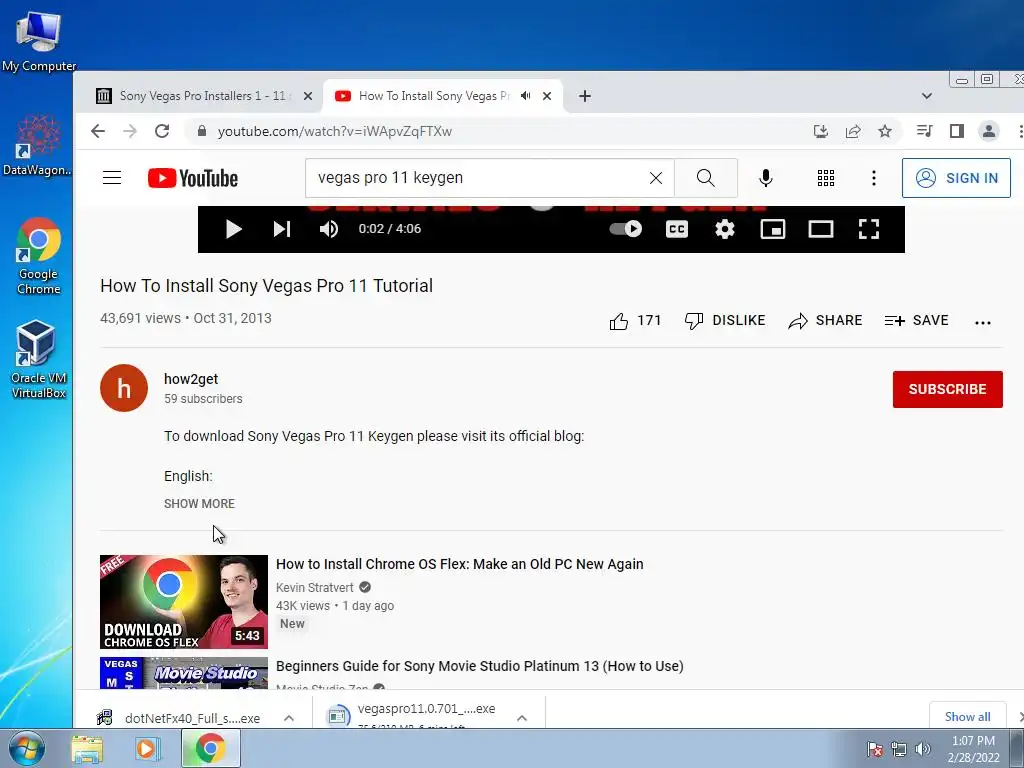Search with your voice microphone
The width and height of the screenshot is (1024, 768).
[x=765, y=178]
